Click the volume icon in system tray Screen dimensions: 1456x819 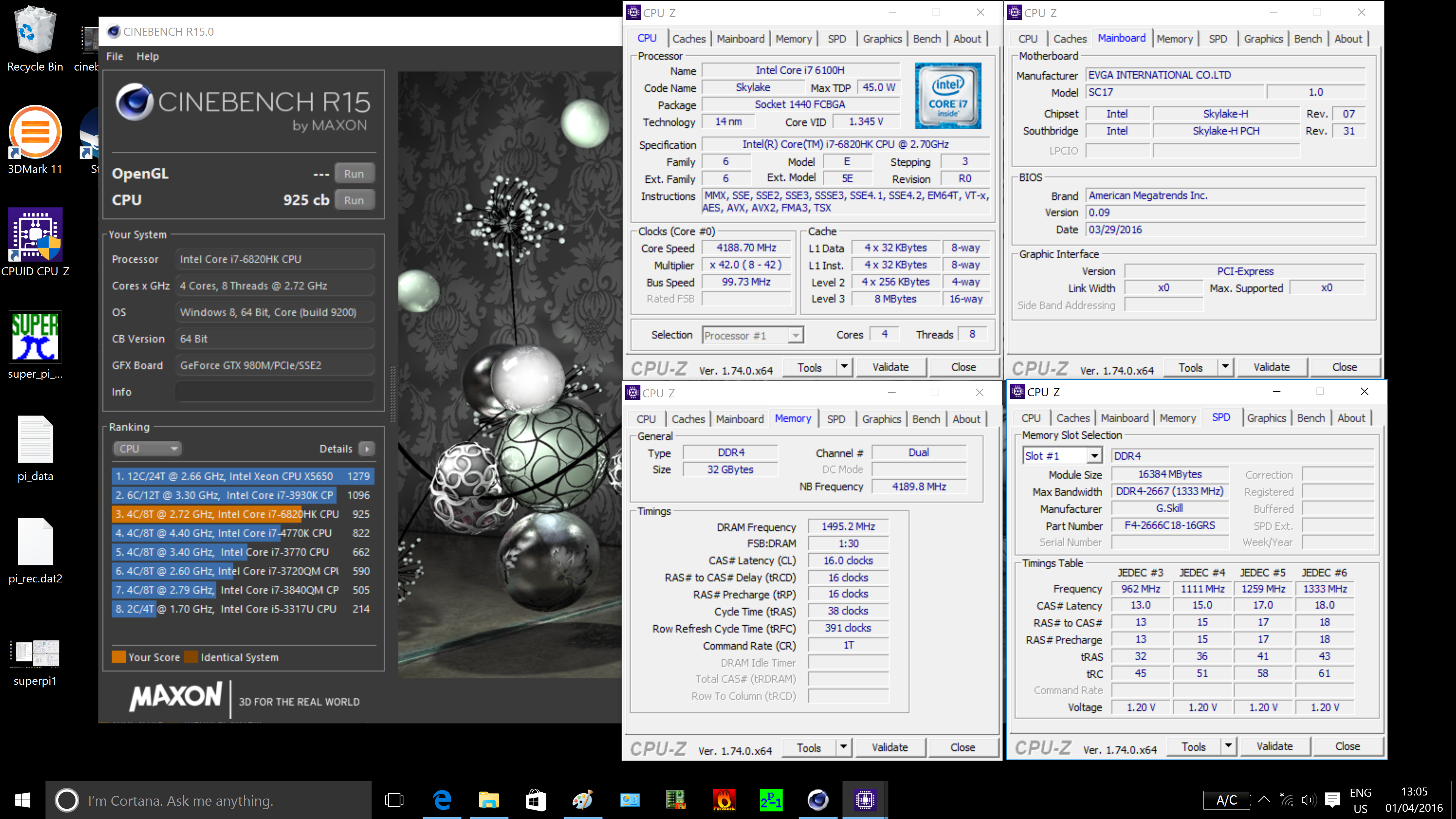(x=1308, y=800)
